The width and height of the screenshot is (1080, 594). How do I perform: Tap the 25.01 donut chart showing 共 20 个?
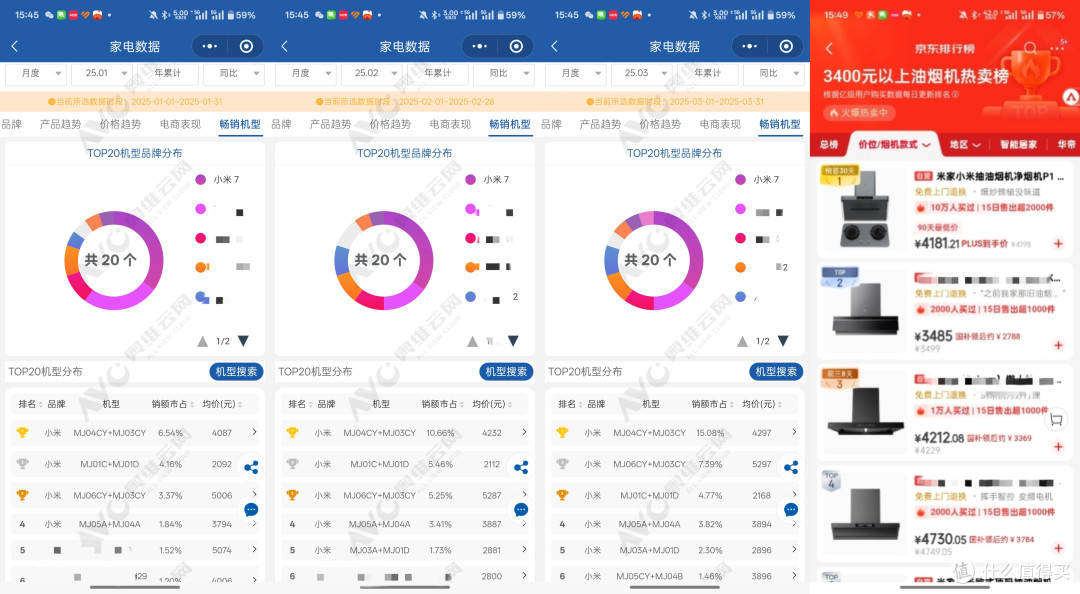[114, 260]
